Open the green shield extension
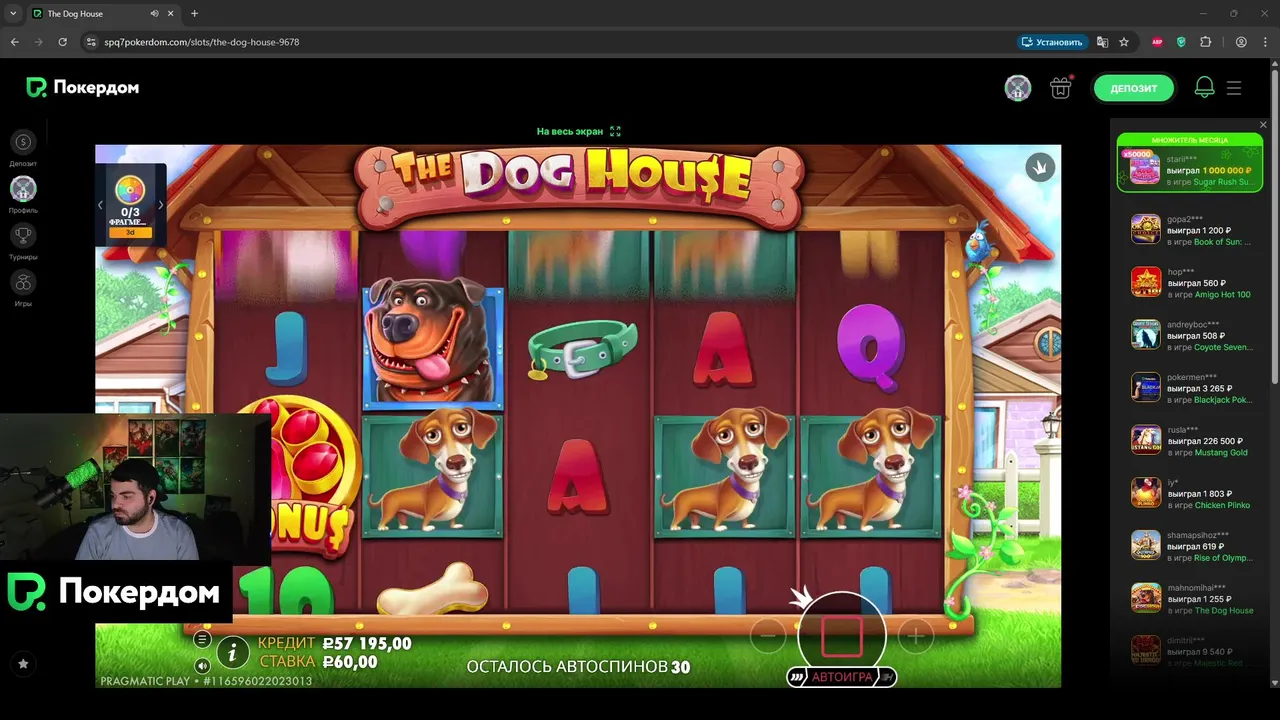Viewport: 1280px width, 720px height. (x=1181, y=42)
